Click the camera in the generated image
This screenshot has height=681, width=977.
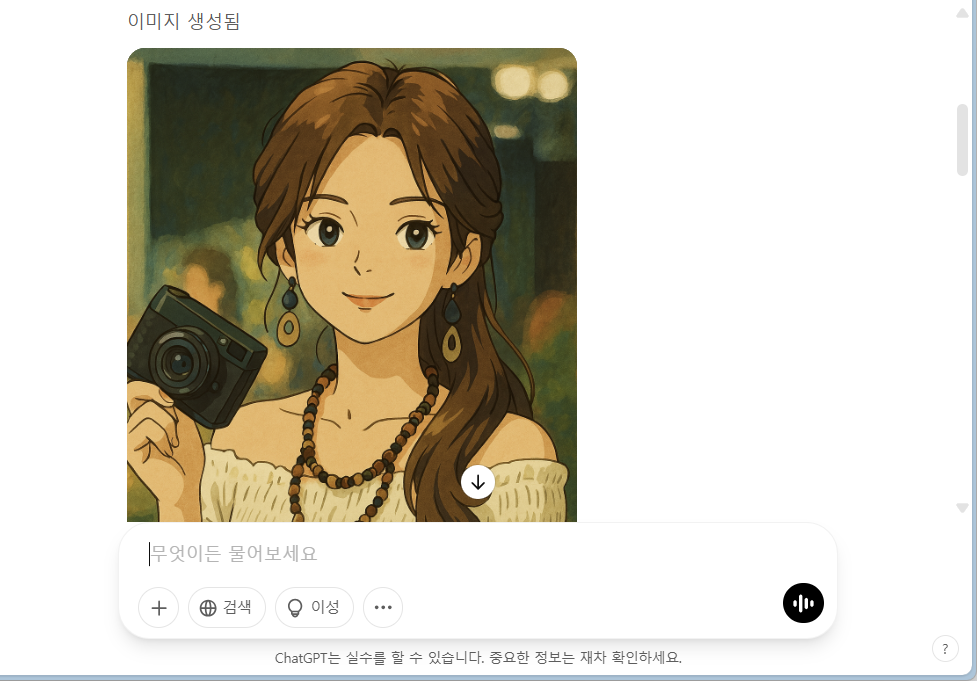(x=196, y=356)
